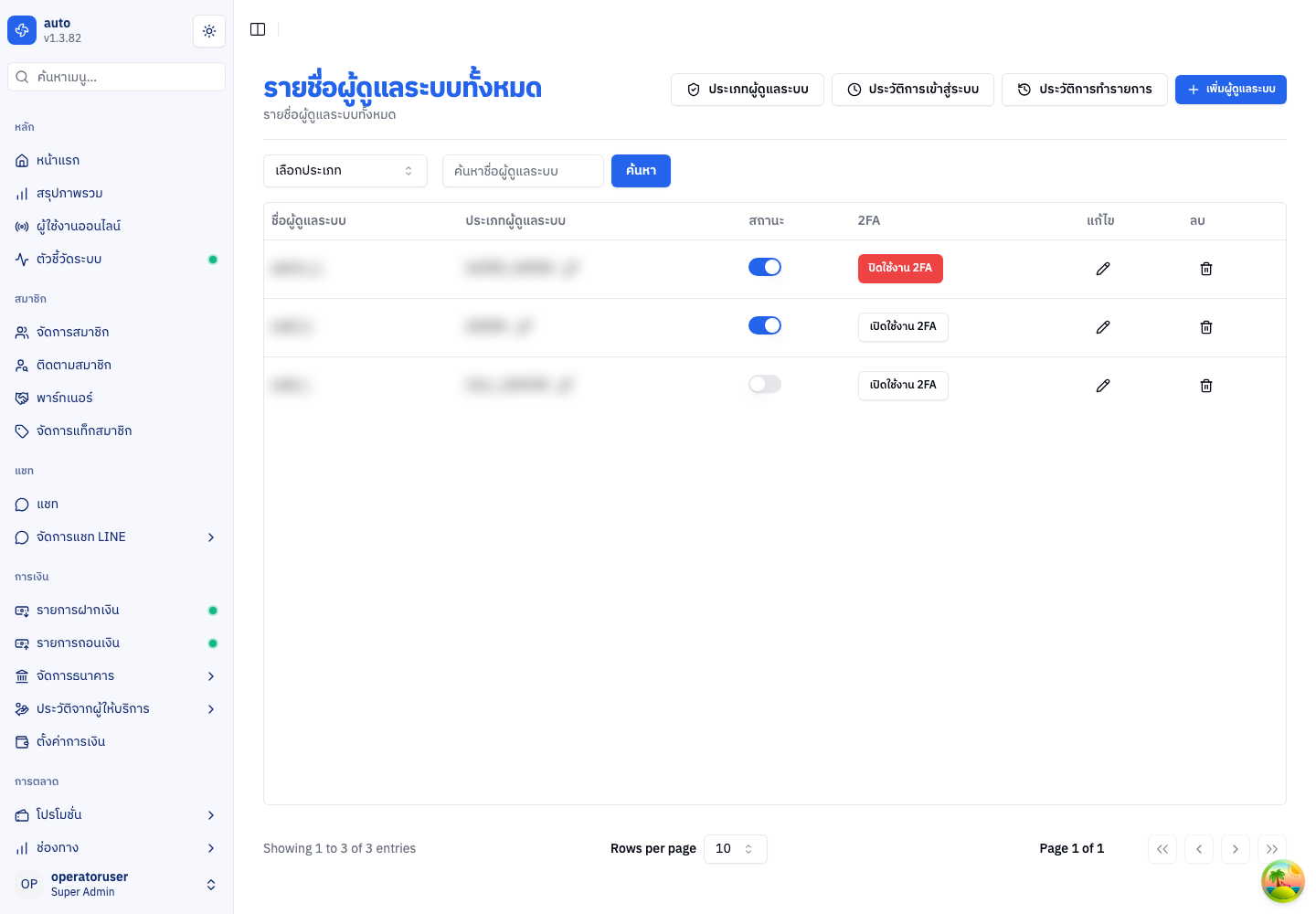Click the ประวัติการเข้าสู่ระบบ login history button

tap(913, 90)
